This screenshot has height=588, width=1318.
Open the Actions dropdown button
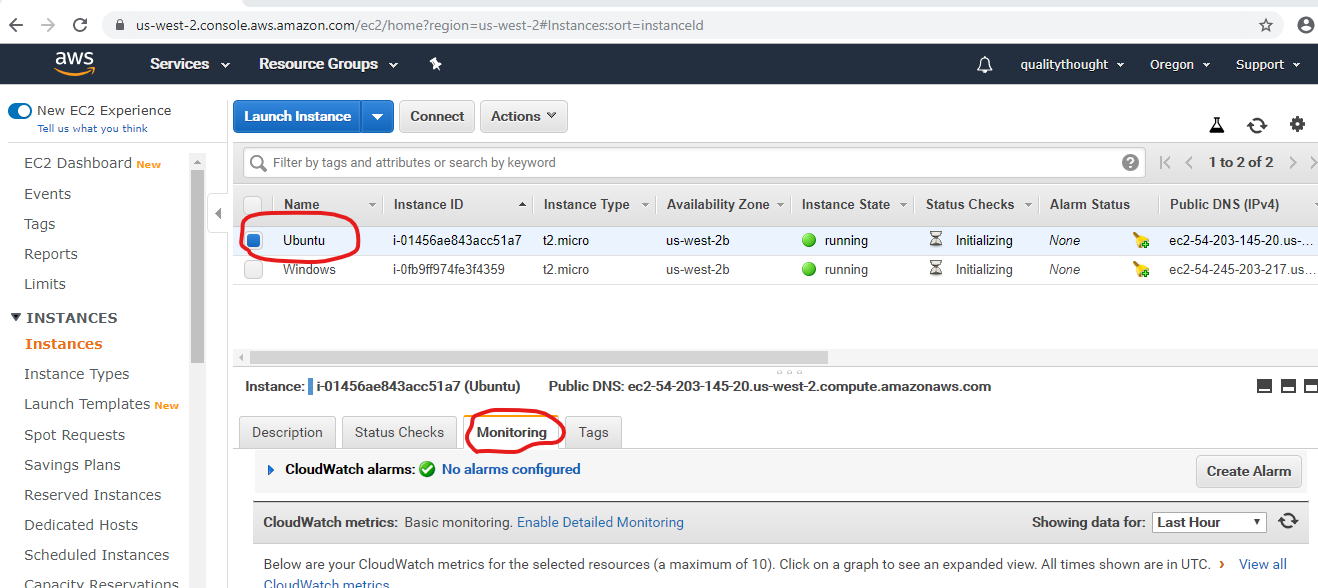pos(524,116)
